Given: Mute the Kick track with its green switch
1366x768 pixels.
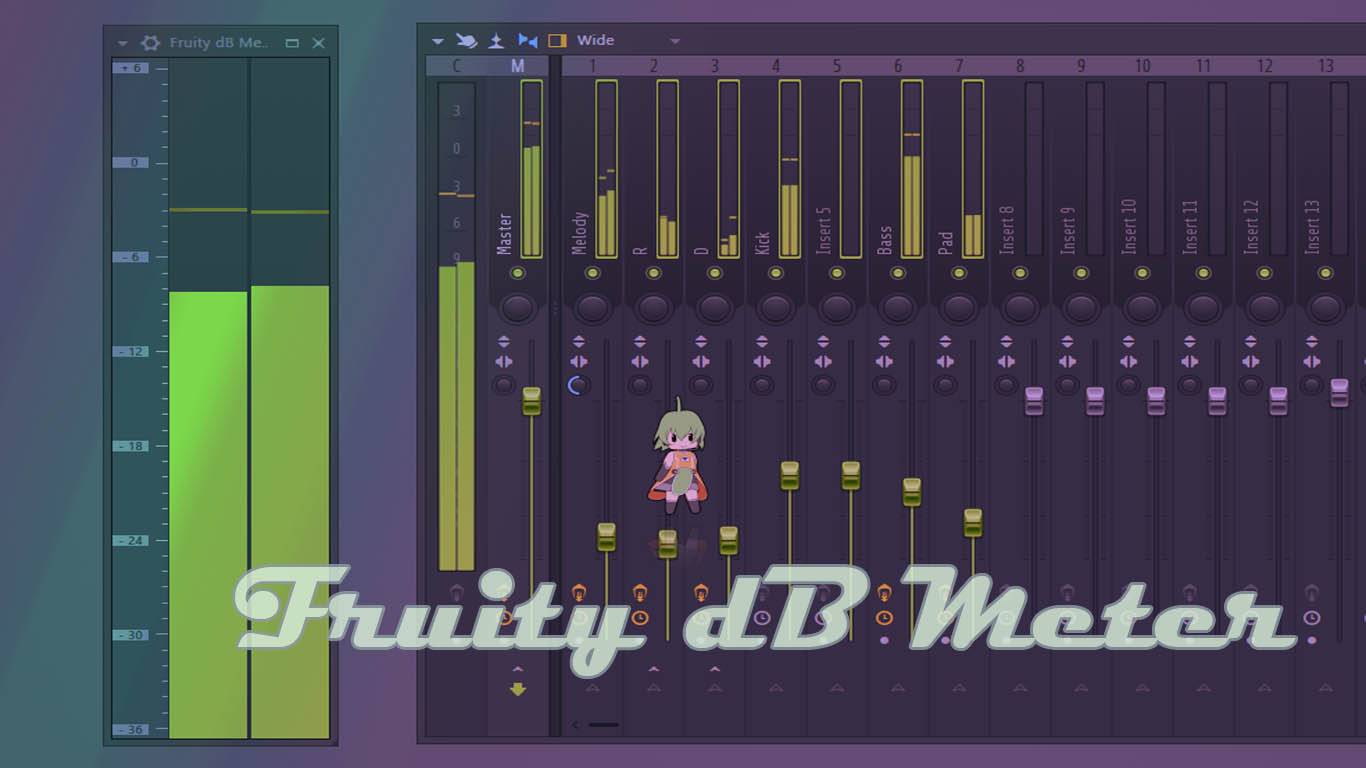Looking at the screenshot, I should click(x=776, y=273).
